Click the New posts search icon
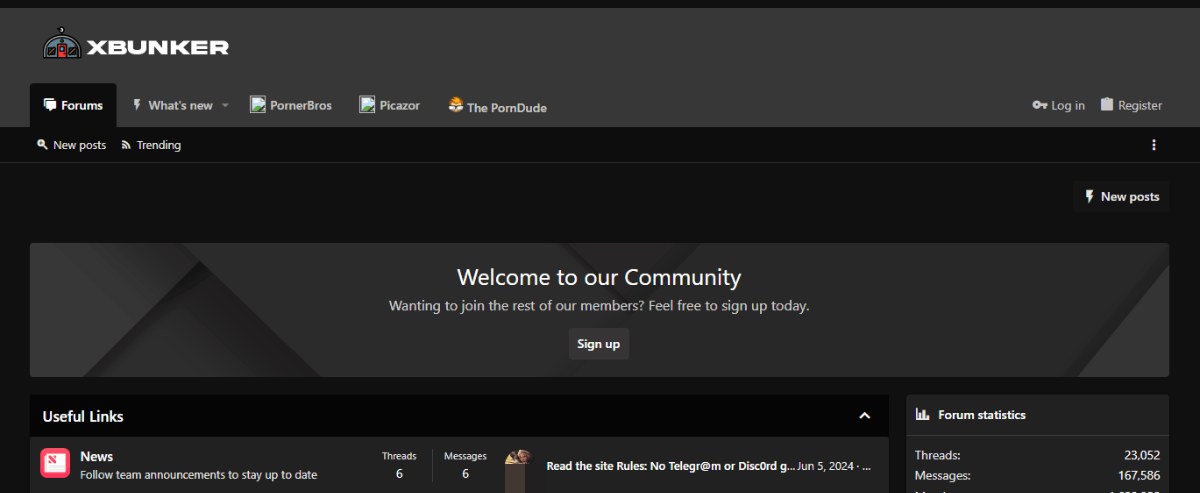Image resolution: width=1200 pixels, height=493 pixels. 42,145
